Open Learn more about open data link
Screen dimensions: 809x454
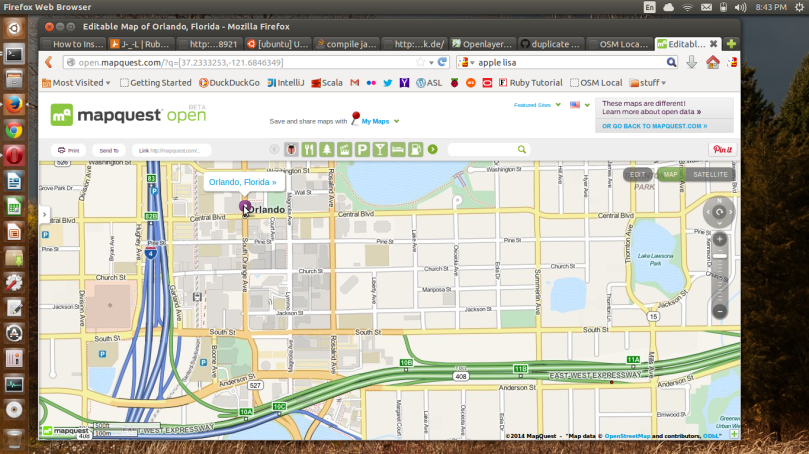point(651,112)
